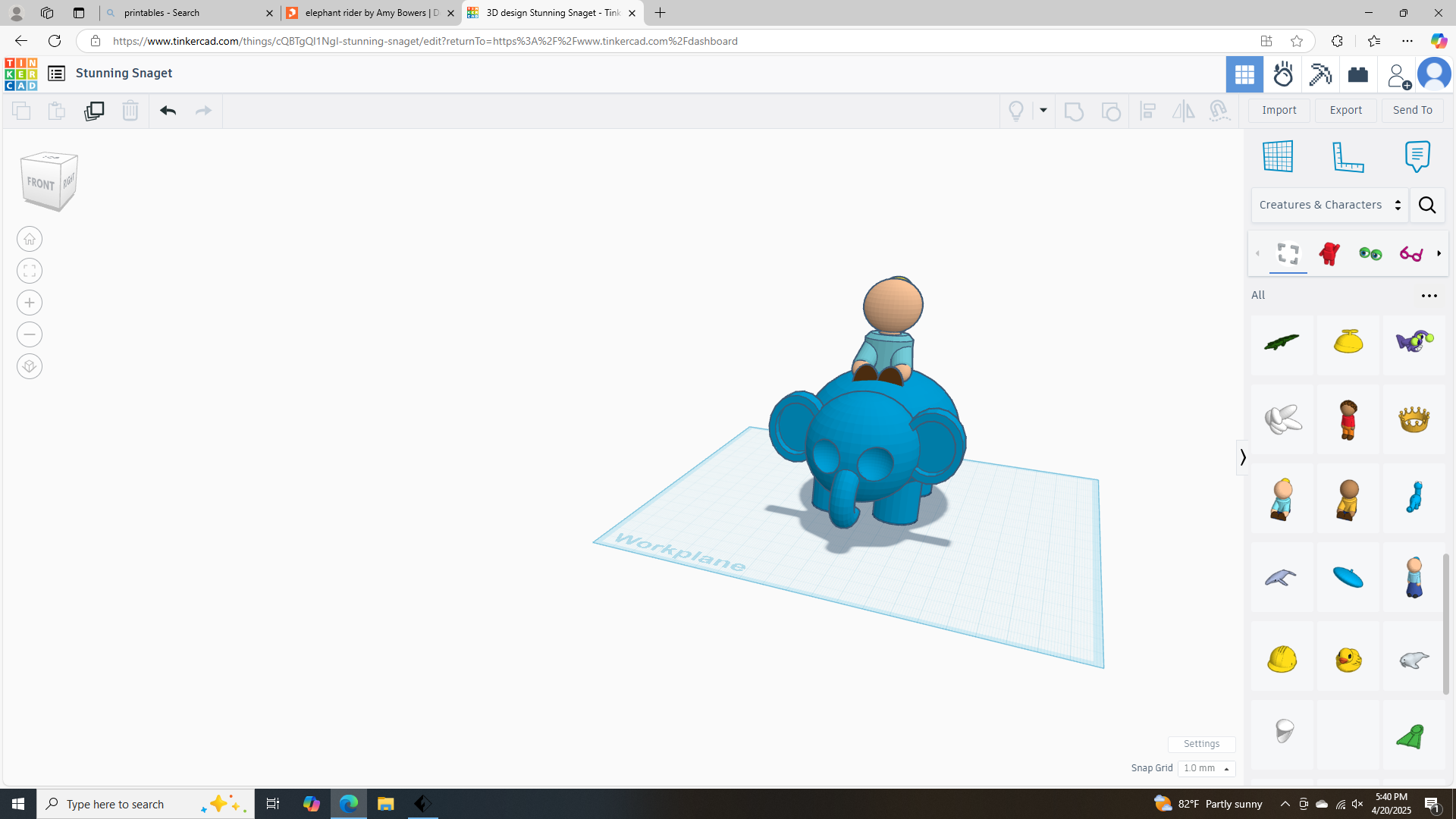This screenshot has width=1456, height=819.
Task: Undo the last action
Action: coord(168,111)
